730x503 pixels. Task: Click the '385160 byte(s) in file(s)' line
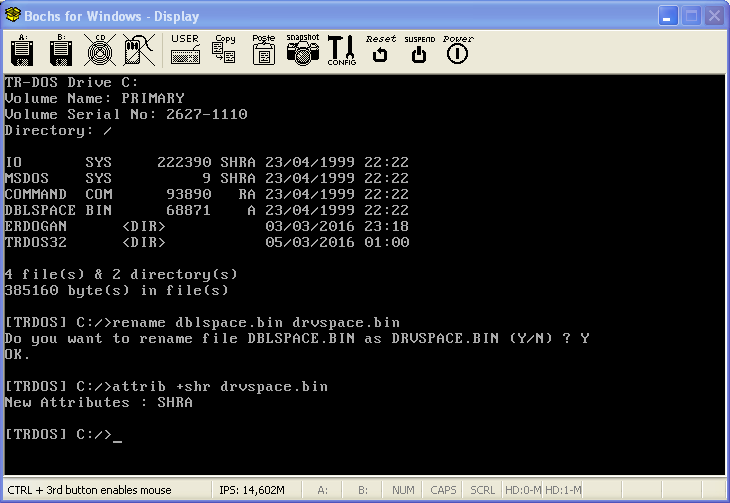[x=116, y=291]
